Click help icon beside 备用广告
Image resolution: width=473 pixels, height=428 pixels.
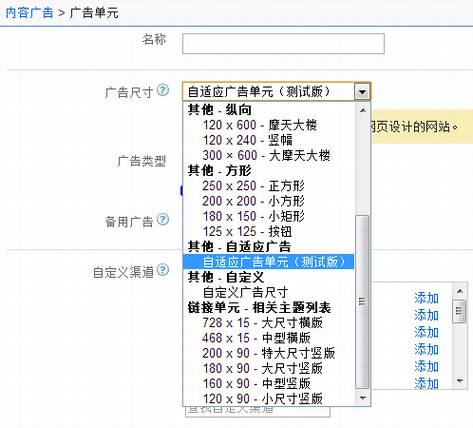(x=163, y=219)
